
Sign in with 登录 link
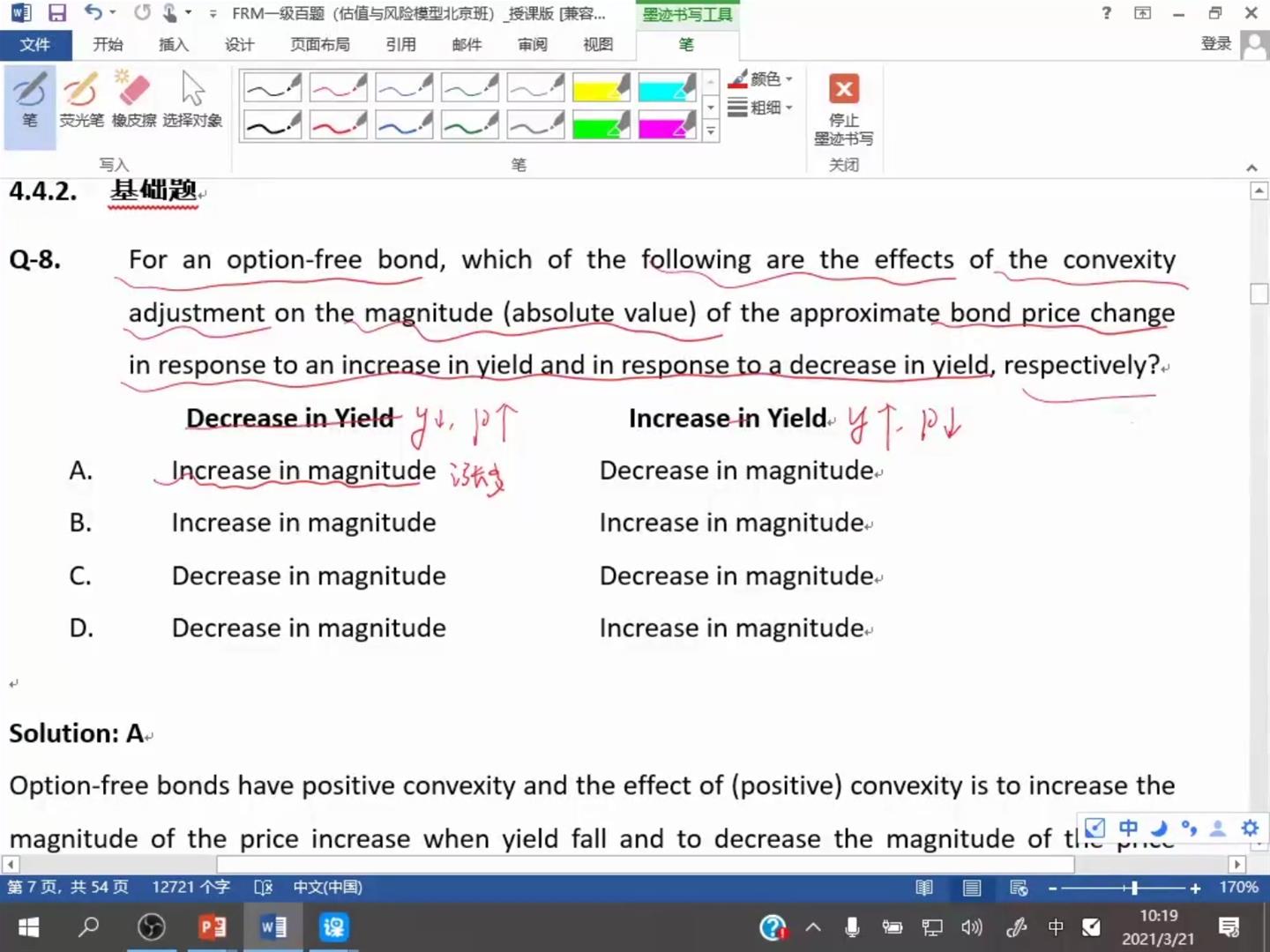point(1216,44)
